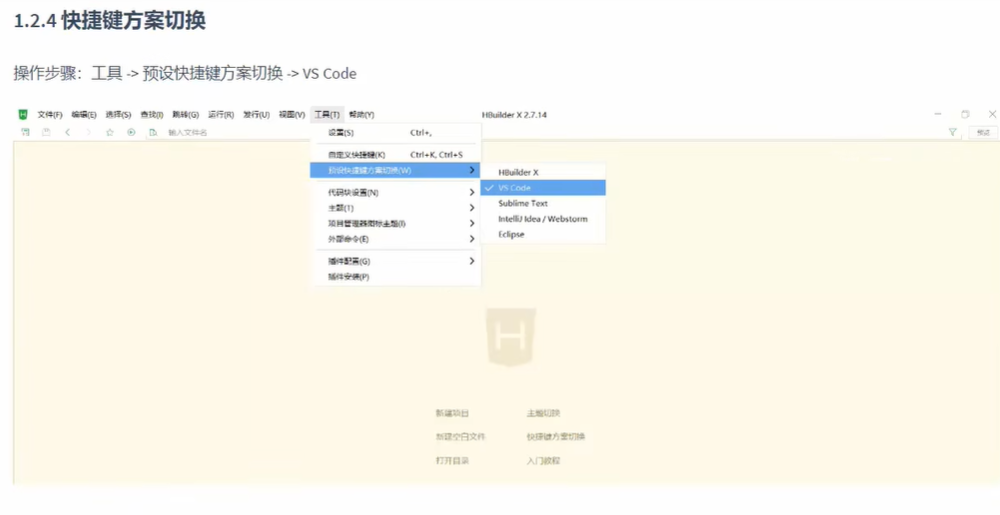Expand the 预设快捷键方案切换(W) submenu arrow
The image size is (1000, 515).
click(x=471, y=170)
